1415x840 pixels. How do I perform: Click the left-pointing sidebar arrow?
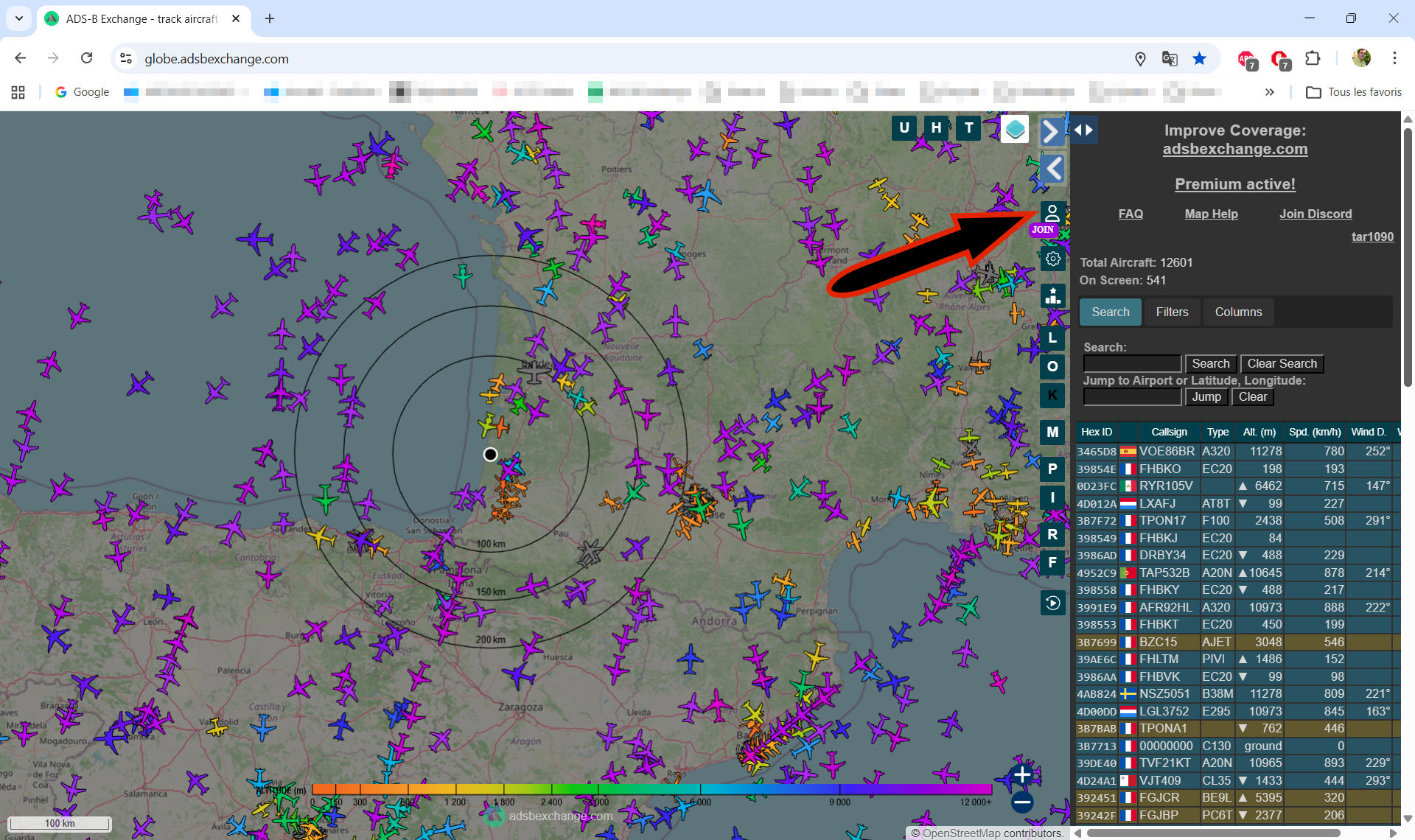(x=1053, y=169)
